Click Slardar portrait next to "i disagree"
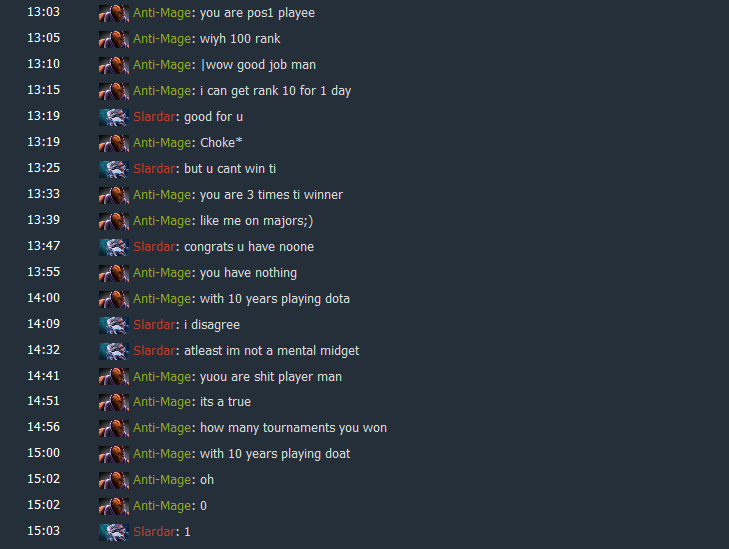 (x=114, y=325)
